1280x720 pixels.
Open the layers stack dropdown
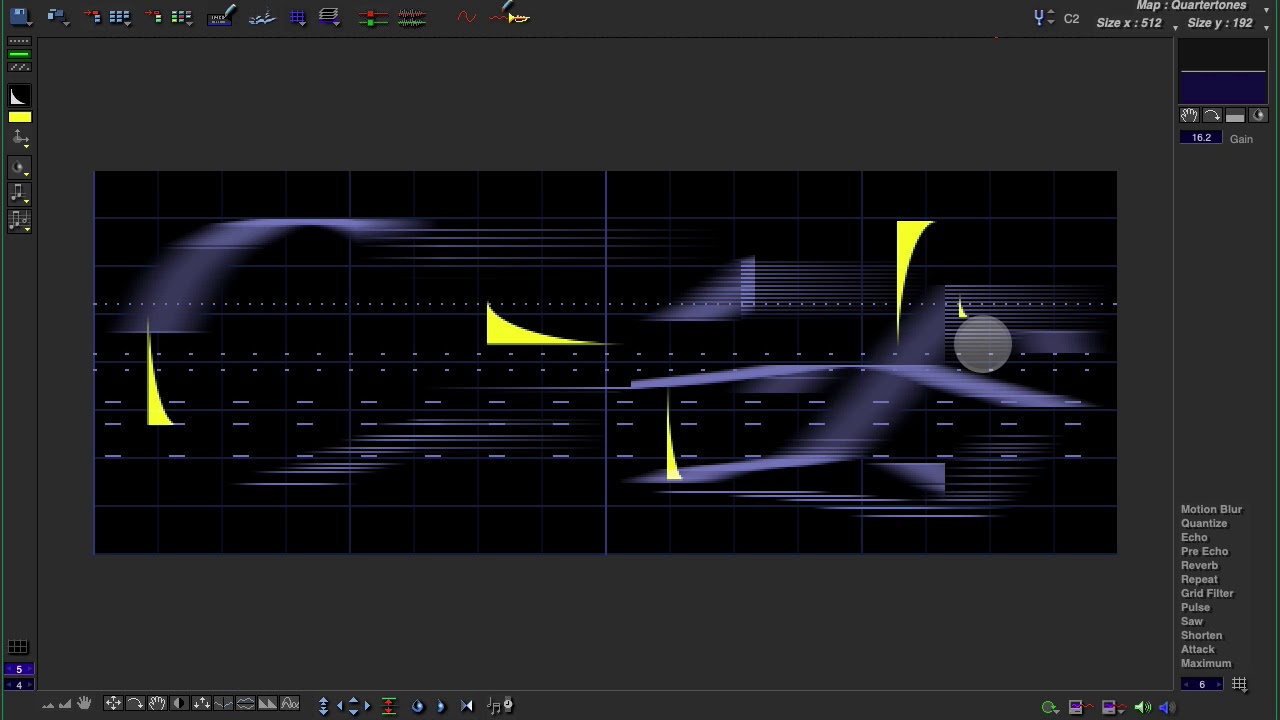coord(329,17)
